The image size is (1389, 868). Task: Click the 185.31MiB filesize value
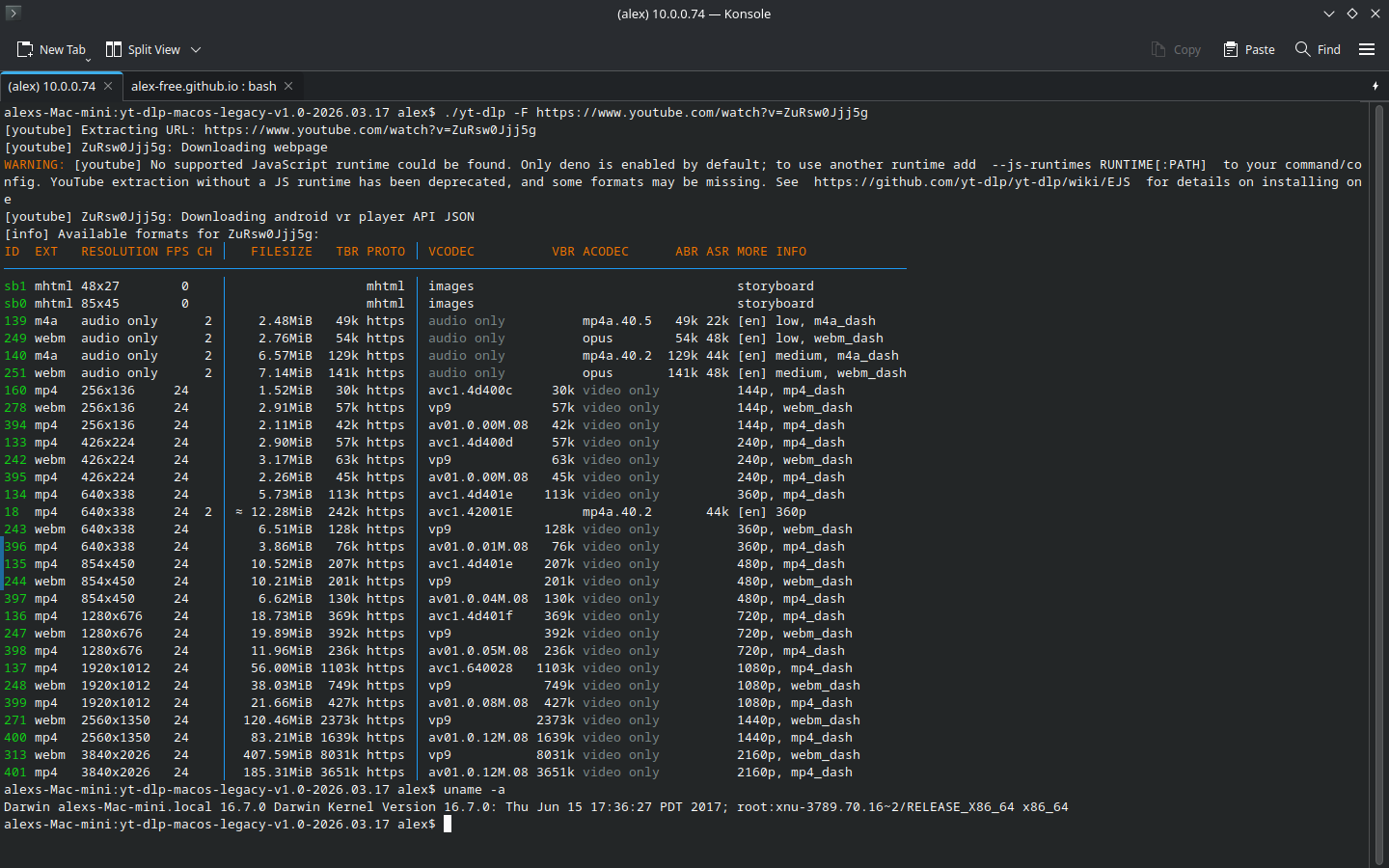coord(278,773)
